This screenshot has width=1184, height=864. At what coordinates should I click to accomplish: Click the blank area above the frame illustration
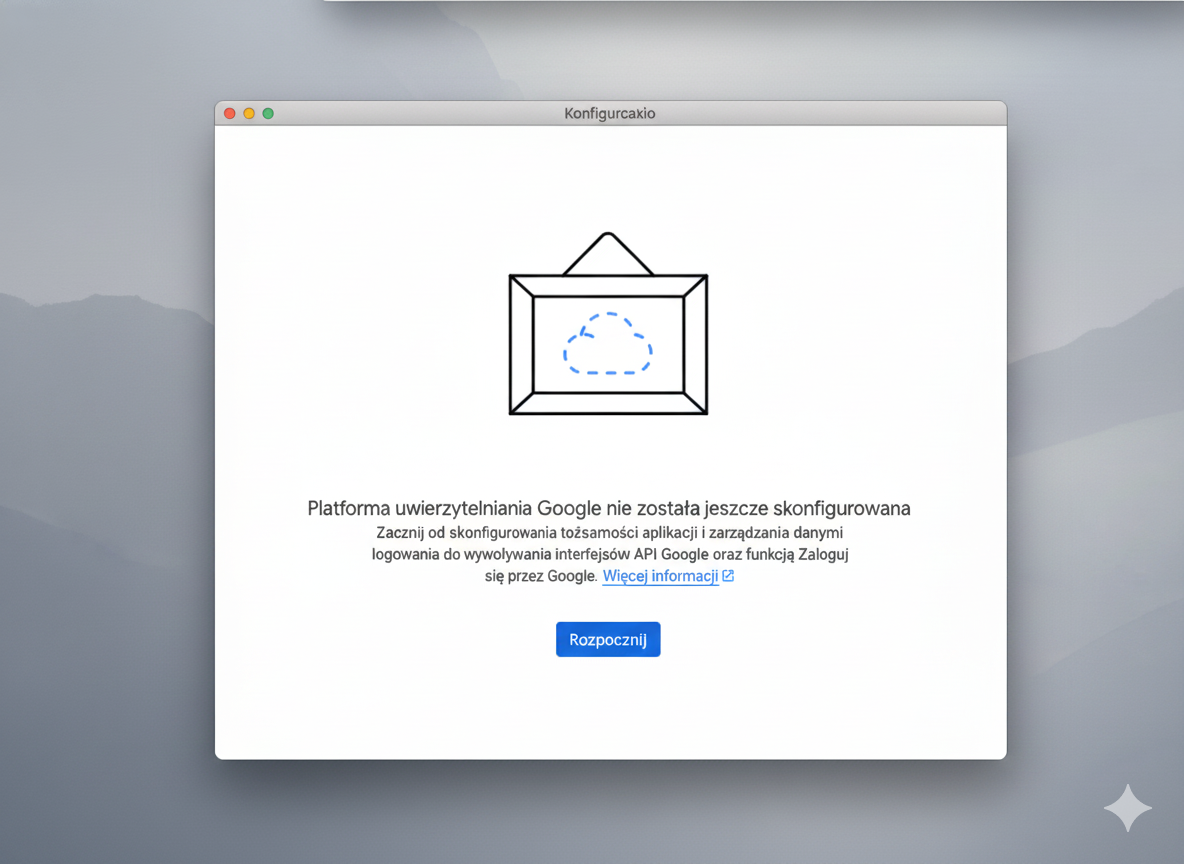(x=608, y=180)
